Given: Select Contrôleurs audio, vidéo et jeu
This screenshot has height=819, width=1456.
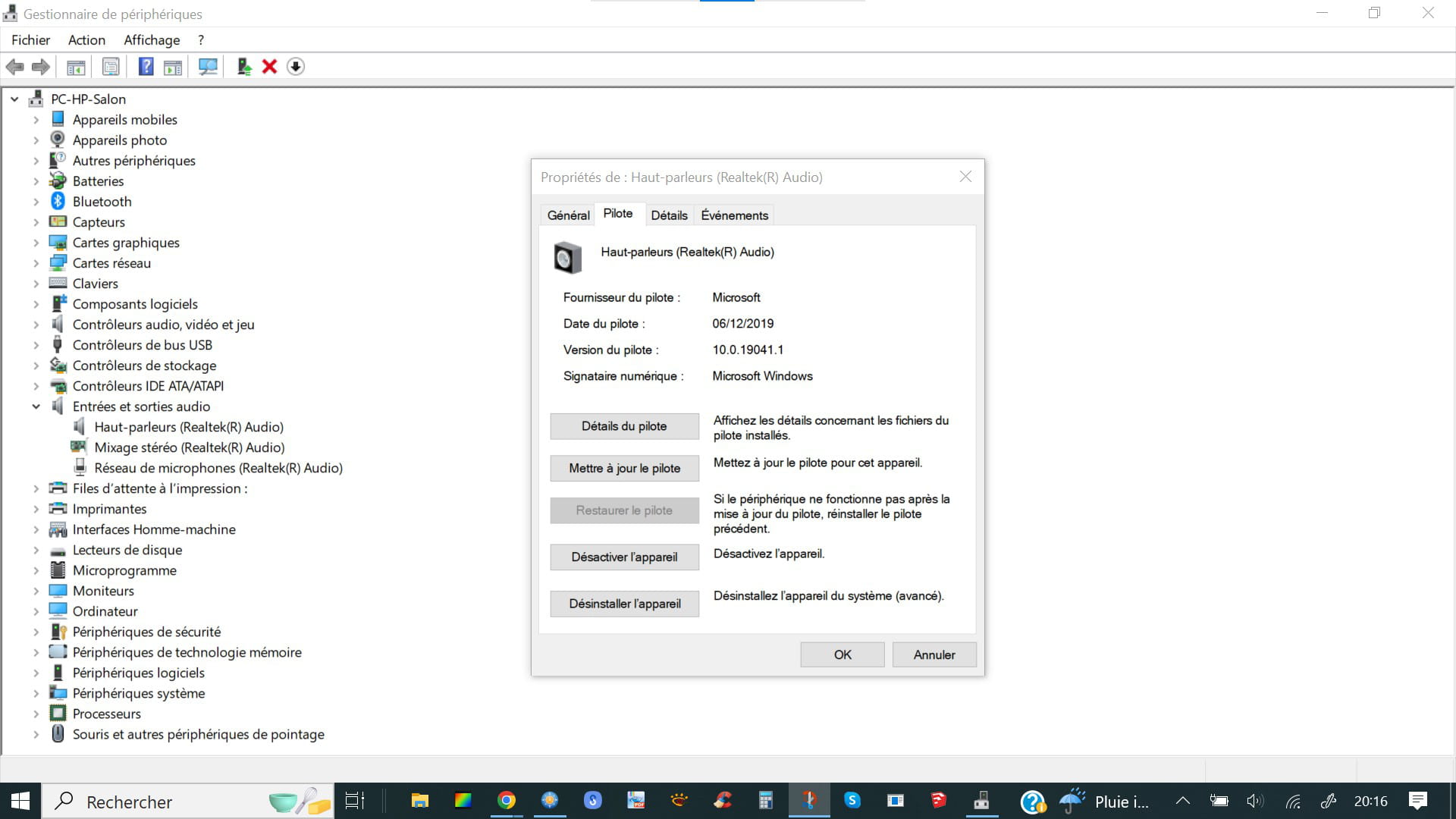Looking at the screenshot, I should coord(163,325).
